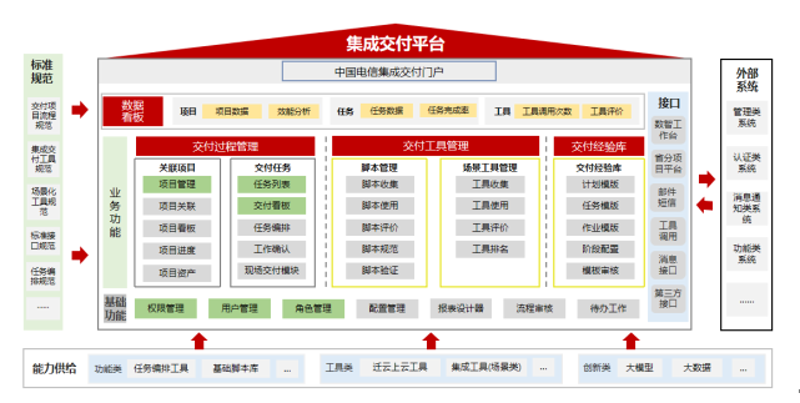Select the 交付工具管理 red header
800x403 pixels.
coord(435,146)
